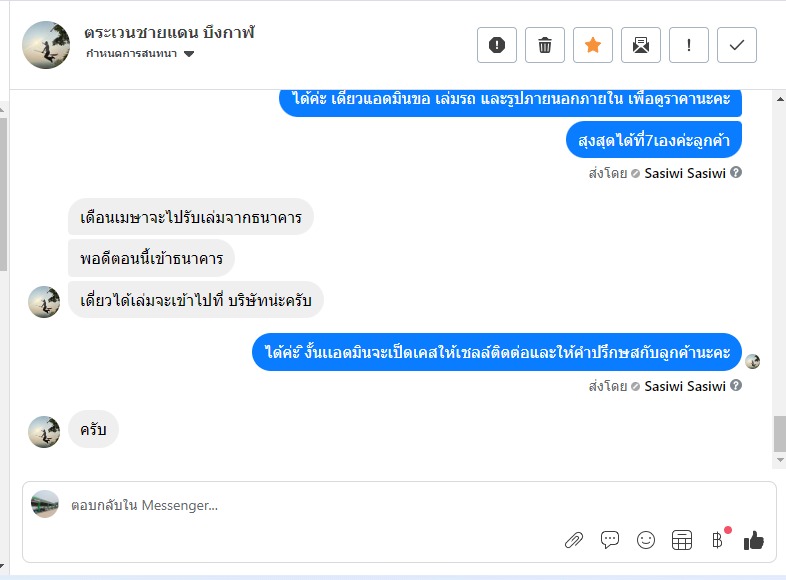The width and height of the screenshot is (786, 580).
Task: Send a thumbs-up like
Action: coord(754,540)
